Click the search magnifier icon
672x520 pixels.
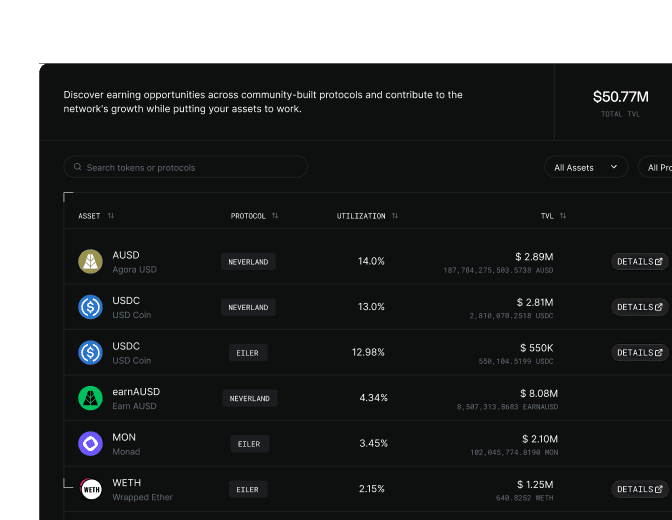point(78,167)
